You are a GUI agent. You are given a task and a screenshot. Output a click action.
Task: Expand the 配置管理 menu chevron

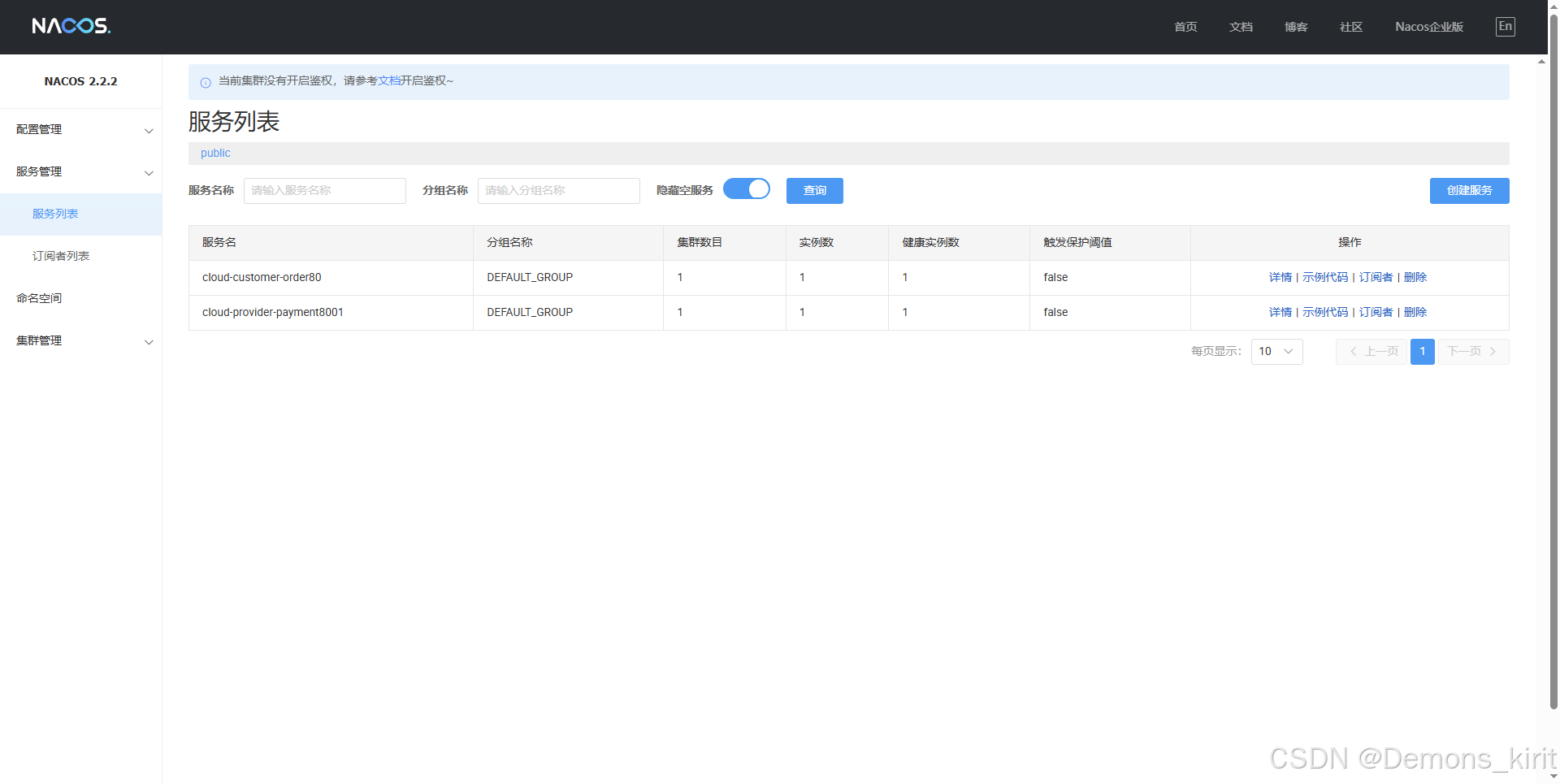pyautogui.click(x=149, y=131)
